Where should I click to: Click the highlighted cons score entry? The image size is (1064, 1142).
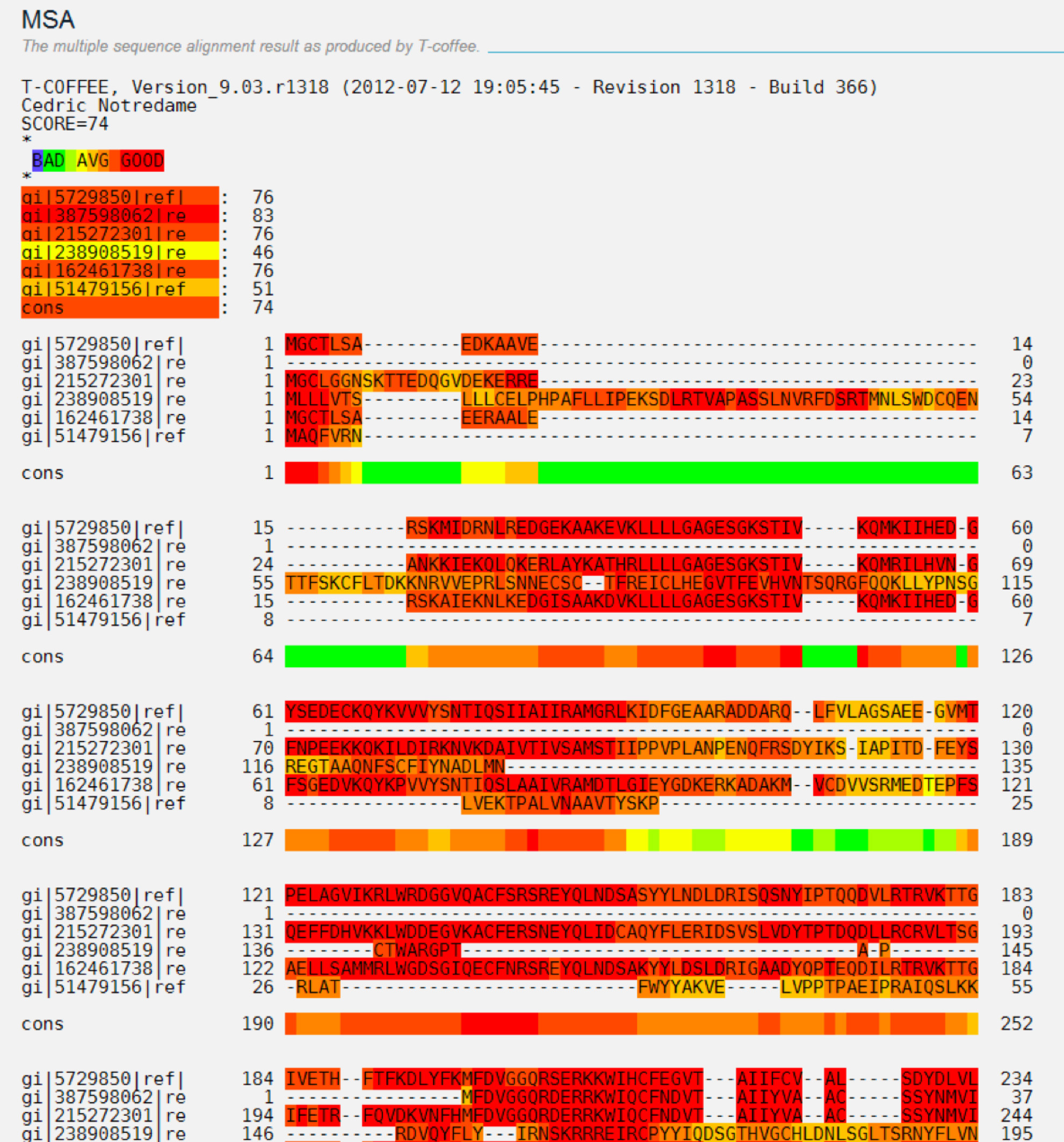[x=119, y=308]
